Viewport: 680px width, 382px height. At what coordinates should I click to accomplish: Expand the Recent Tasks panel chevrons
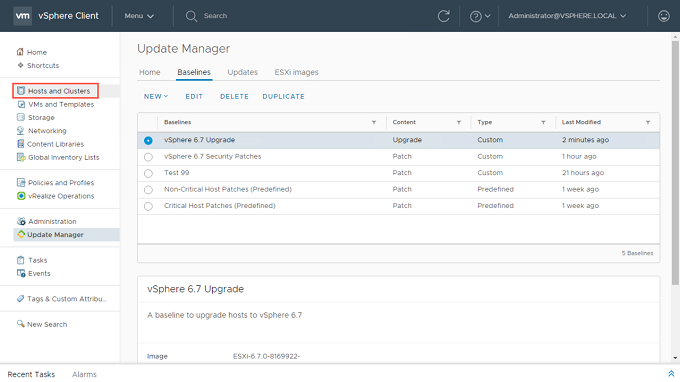671,374
